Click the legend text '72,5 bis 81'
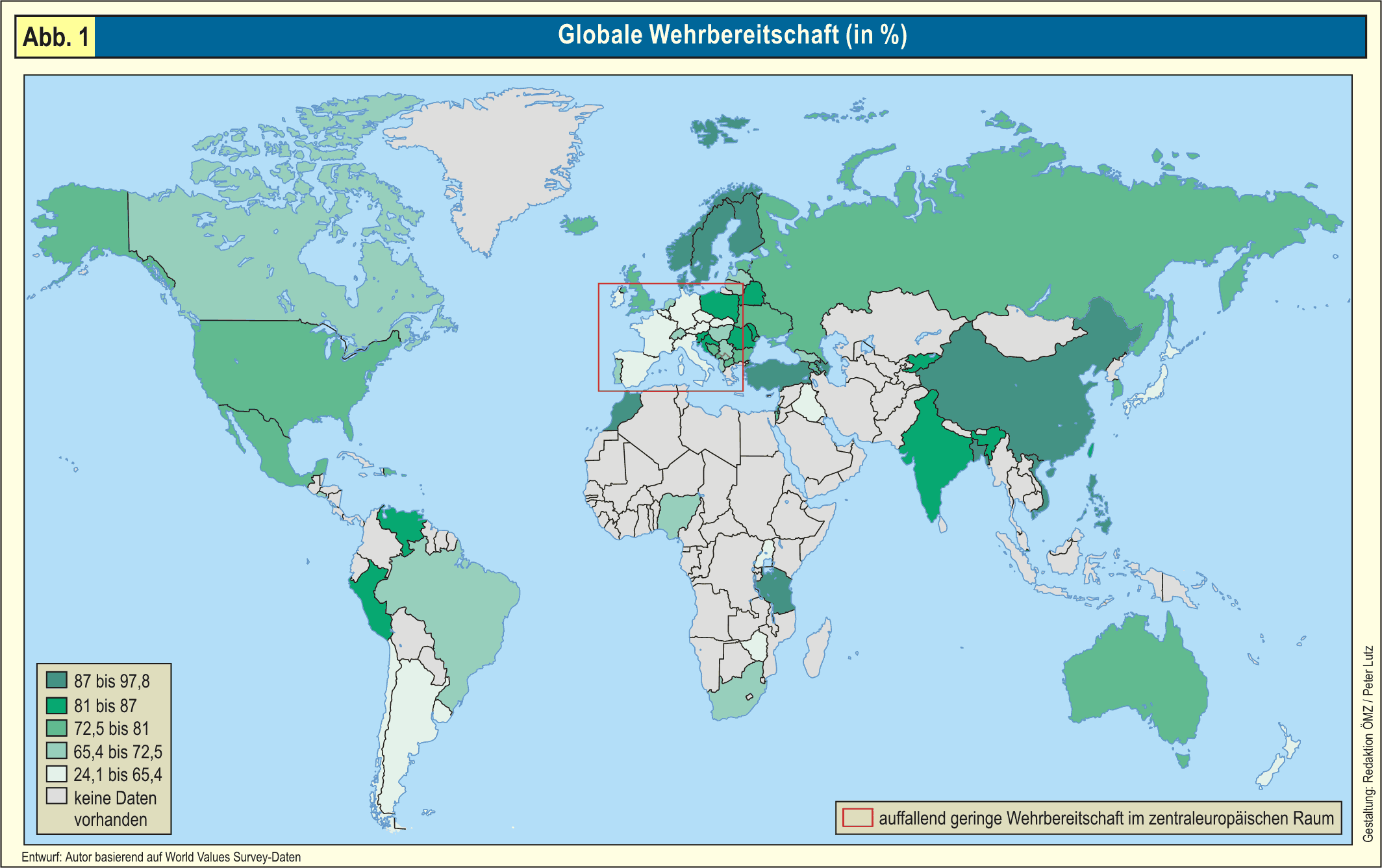Viewport: 1382px width, 868px height. 112,728
